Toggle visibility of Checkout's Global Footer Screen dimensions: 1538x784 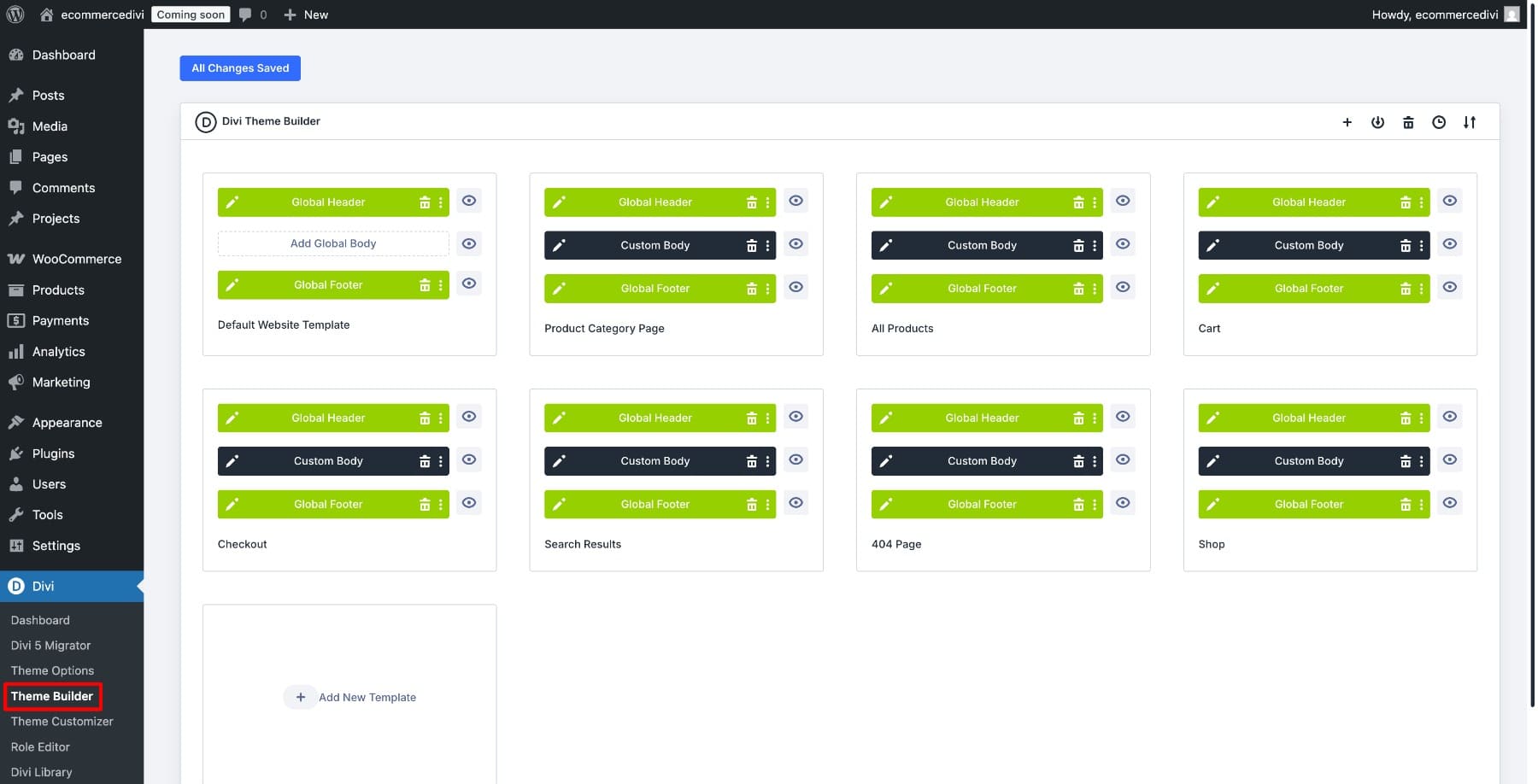coord(469,503)
